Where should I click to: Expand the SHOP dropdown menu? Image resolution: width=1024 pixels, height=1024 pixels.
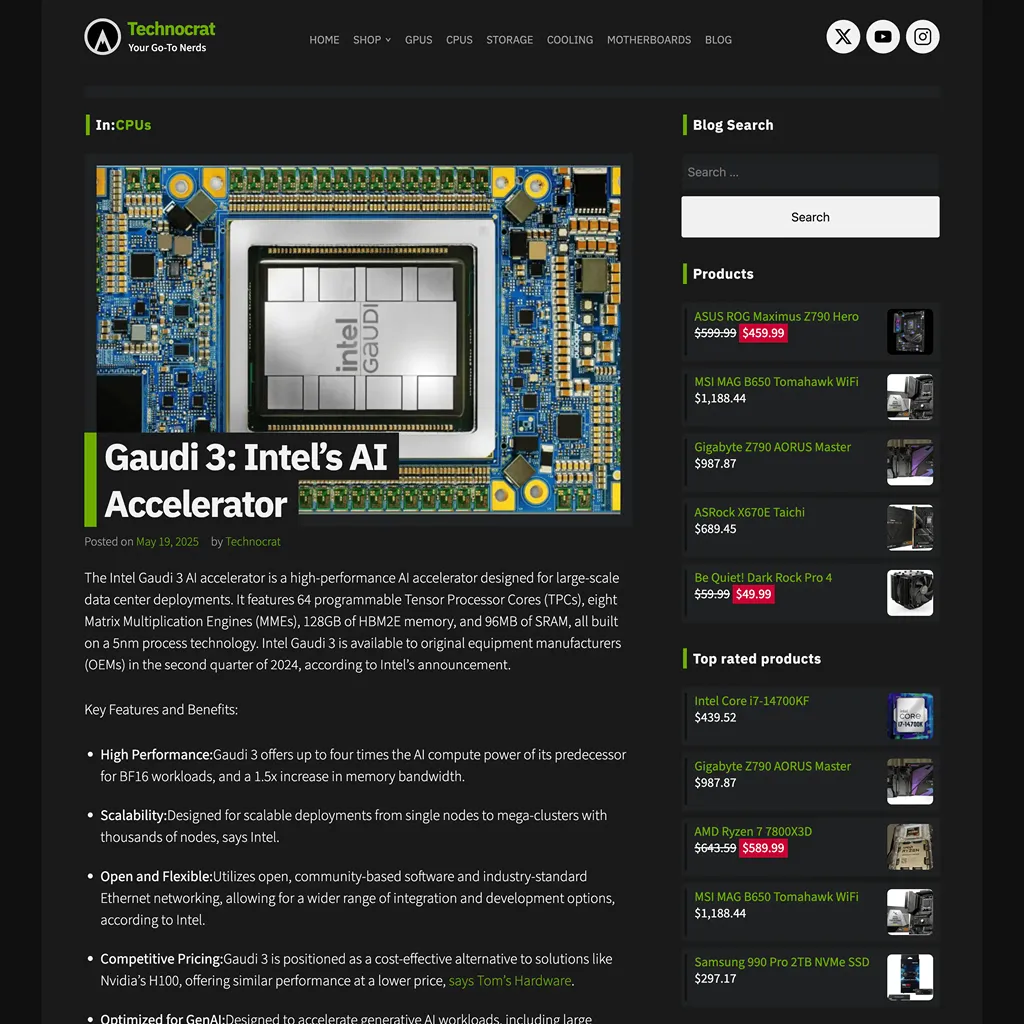(x=371, y=40)
